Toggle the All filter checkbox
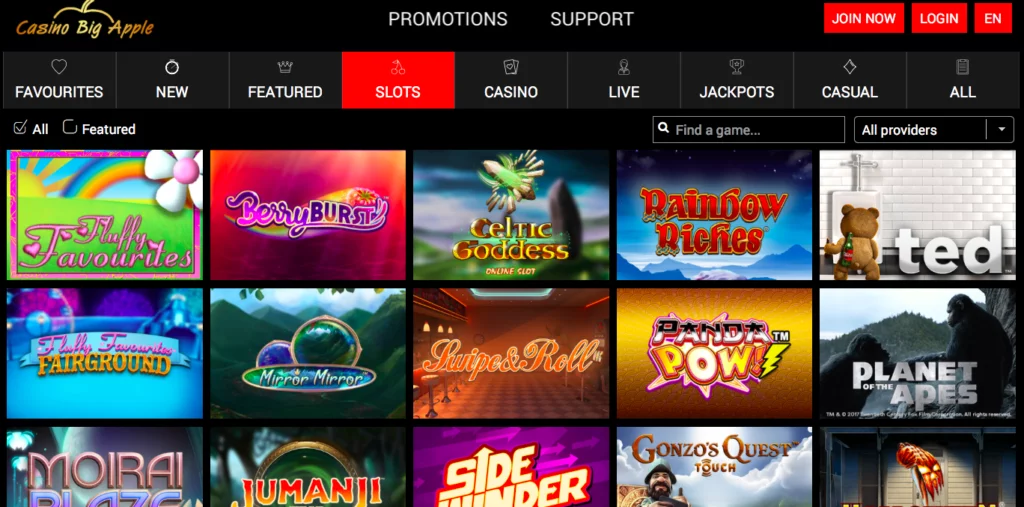 (20, 127)
